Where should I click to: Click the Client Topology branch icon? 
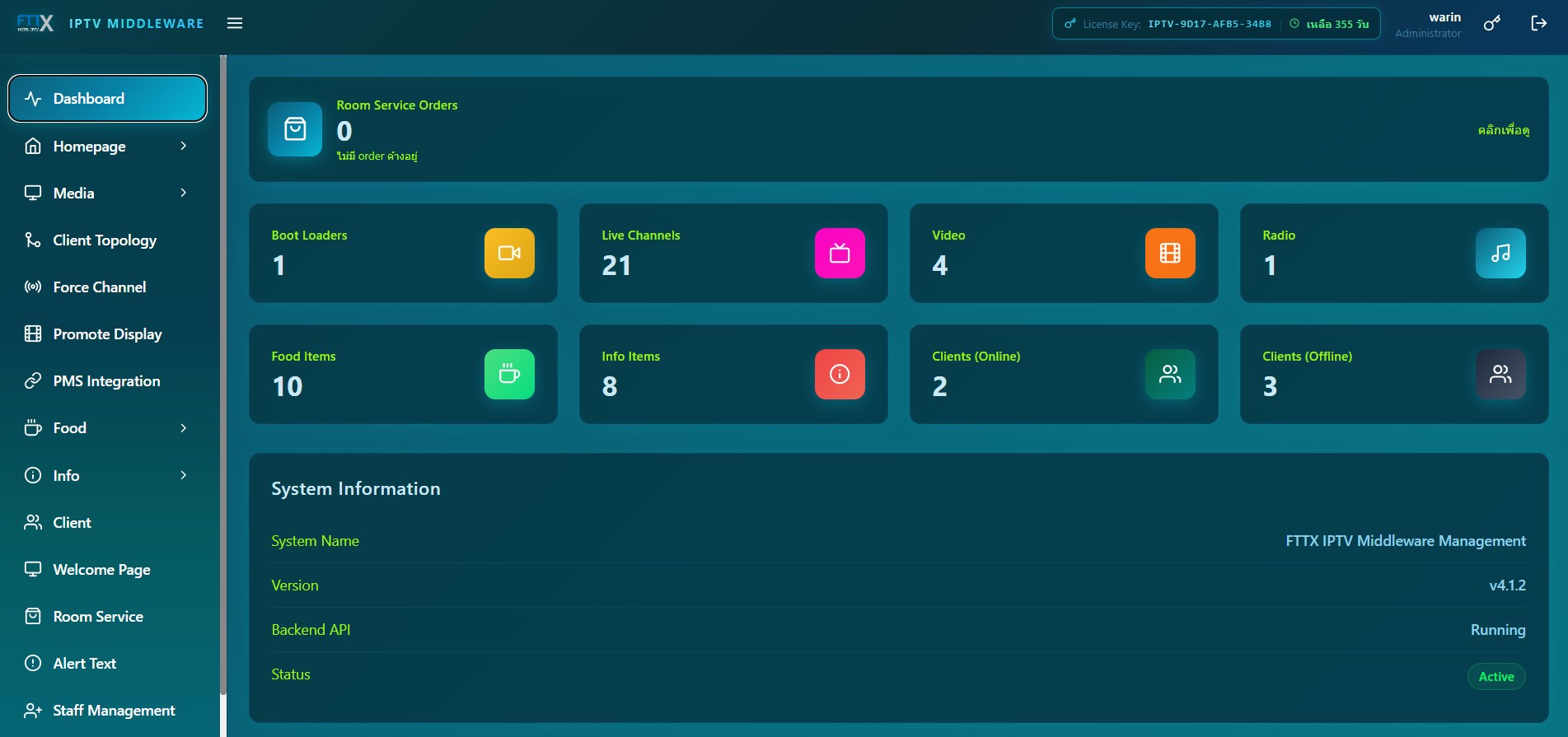(33, 240)
